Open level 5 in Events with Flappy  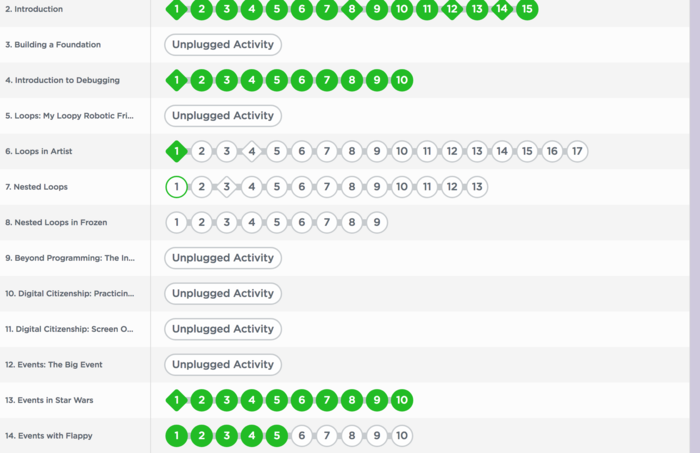[x=276, y=436]
